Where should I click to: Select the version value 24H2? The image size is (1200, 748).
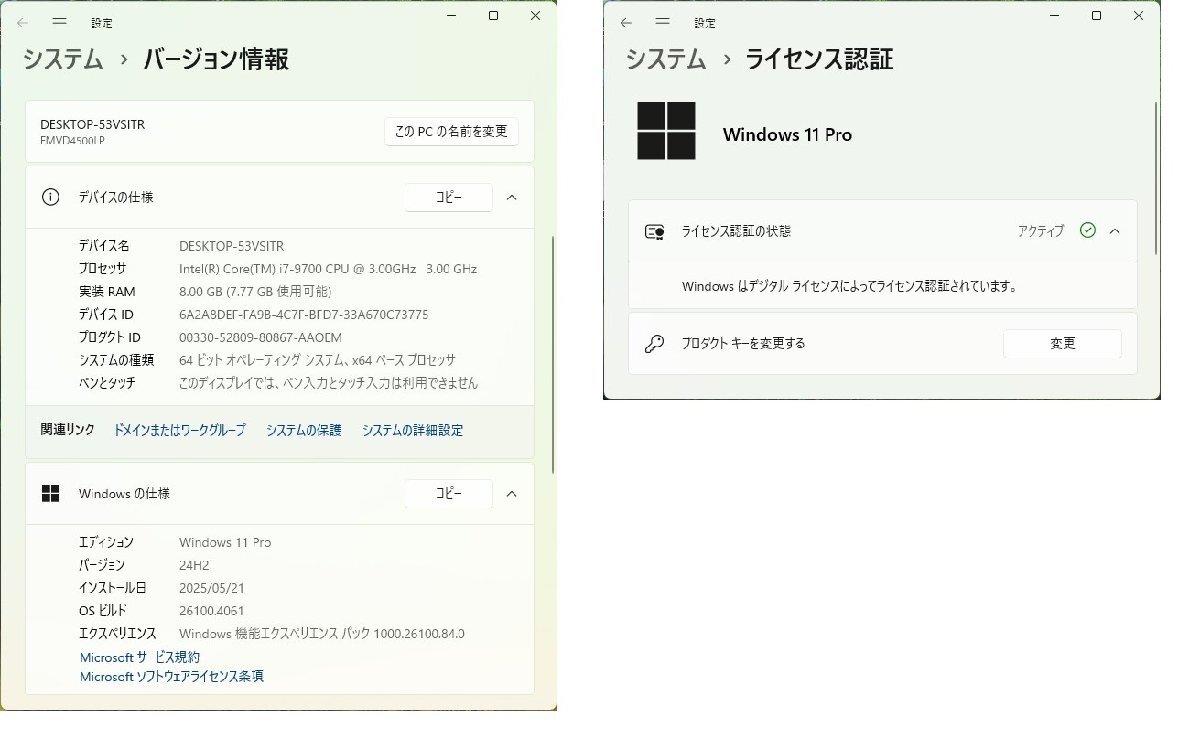[x=194, y=565]
